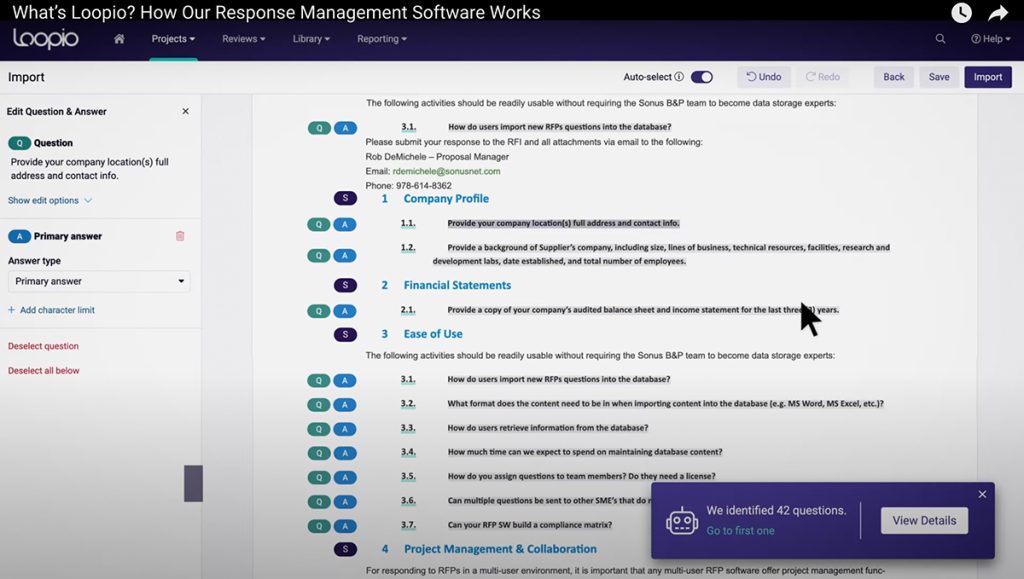This screenshot has width=1024, height=579.
Task: Open the Answer type dropdown
Action: [97, 281]
